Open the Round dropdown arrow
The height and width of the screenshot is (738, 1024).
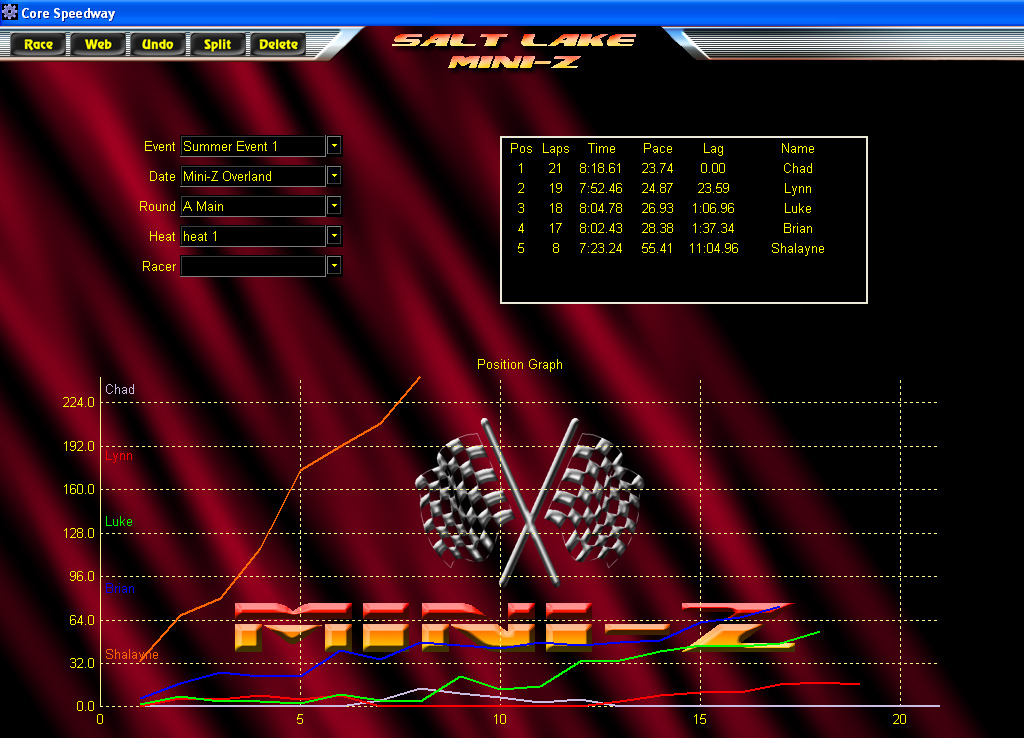[x=334, y=206]
